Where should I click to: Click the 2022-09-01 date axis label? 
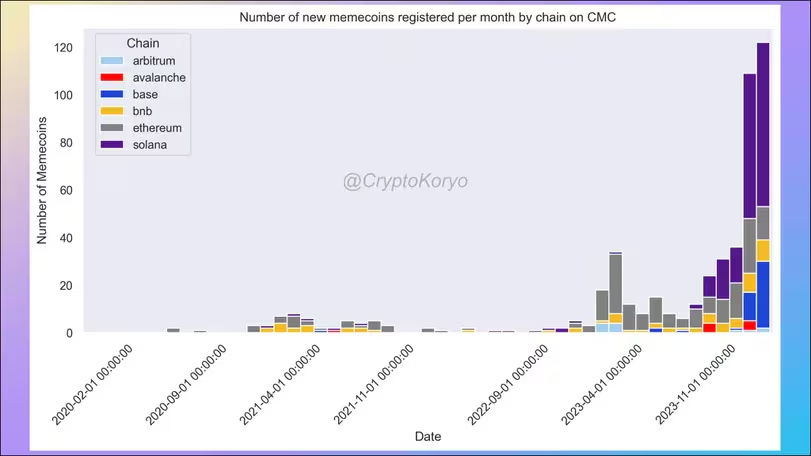coord(507,385)
